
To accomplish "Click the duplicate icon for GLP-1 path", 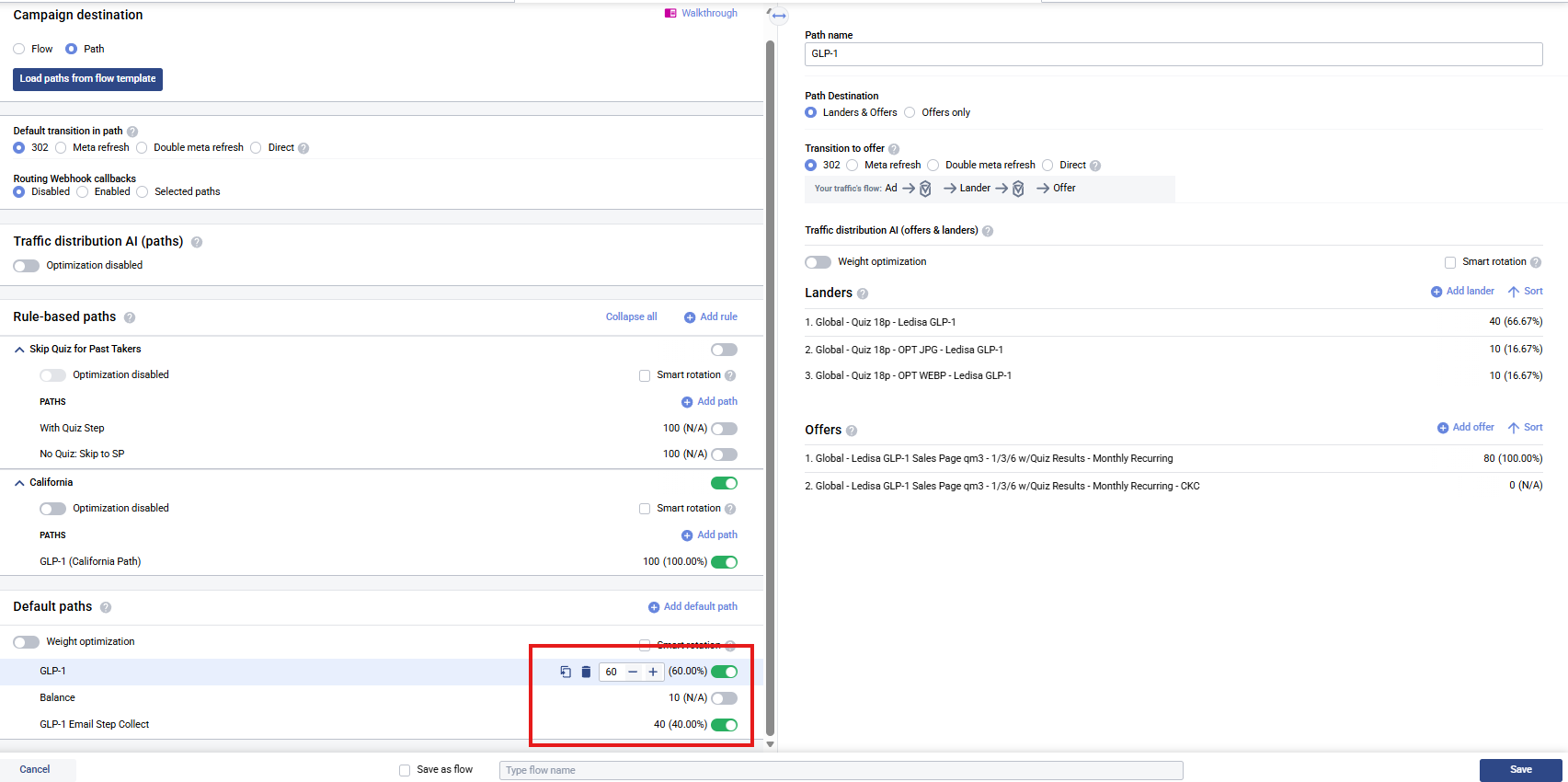I will [566, 672].
